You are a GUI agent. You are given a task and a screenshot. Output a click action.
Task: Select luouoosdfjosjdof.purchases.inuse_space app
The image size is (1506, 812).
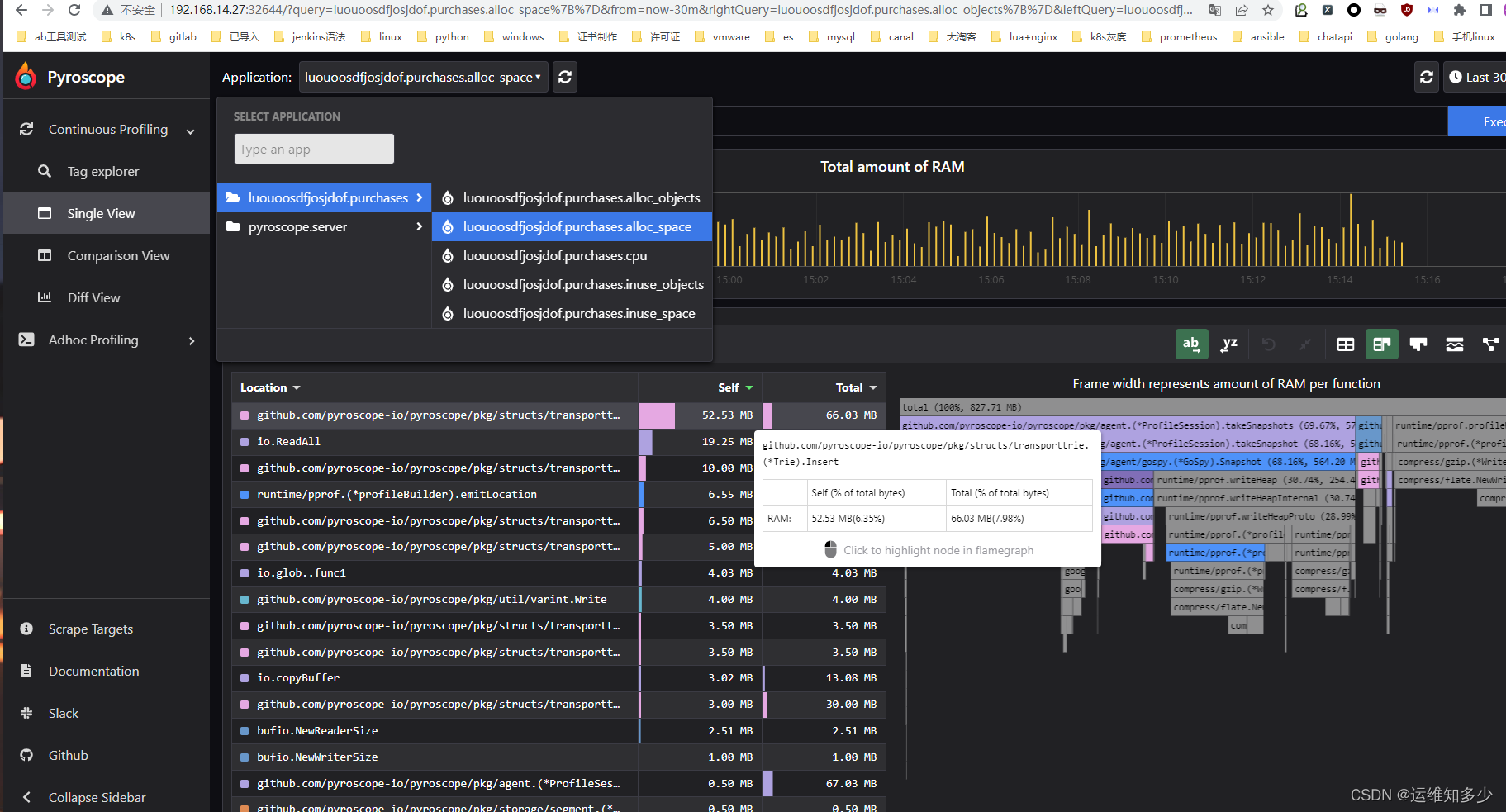point(572,314)
